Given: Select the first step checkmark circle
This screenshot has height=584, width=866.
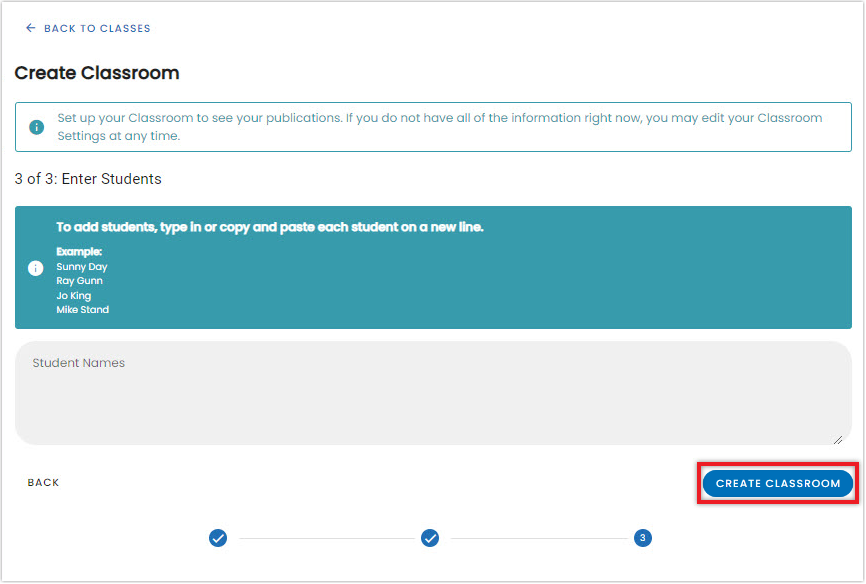Looking at the screenshot, I should click(218, 538).
